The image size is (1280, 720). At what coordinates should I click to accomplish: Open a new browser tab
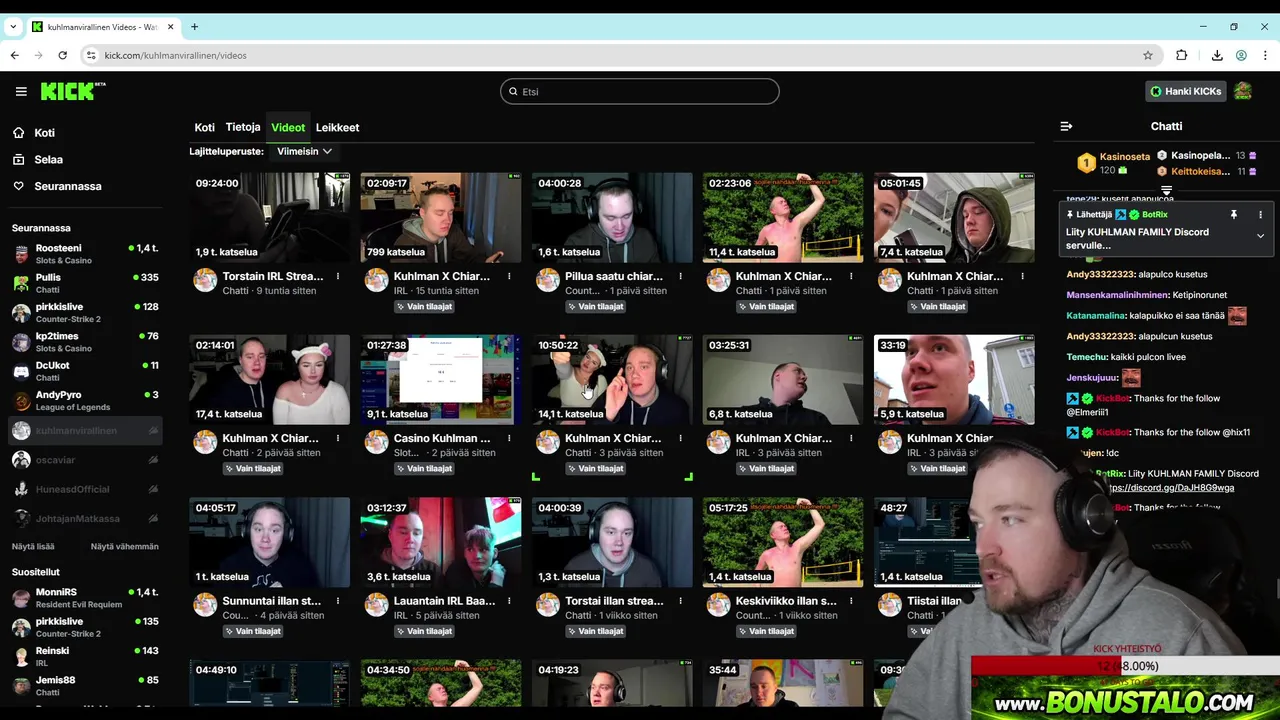(x=194, y=27)
